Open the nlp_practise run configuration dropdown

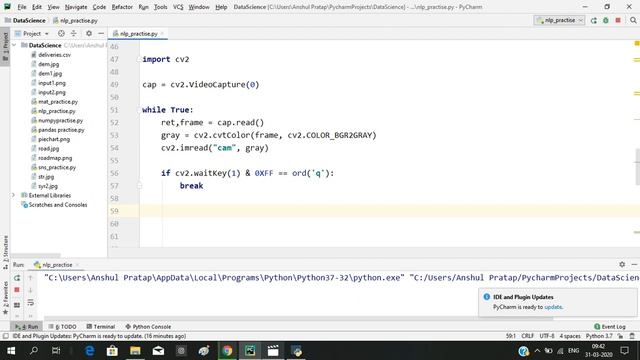(x=559, y=20)
